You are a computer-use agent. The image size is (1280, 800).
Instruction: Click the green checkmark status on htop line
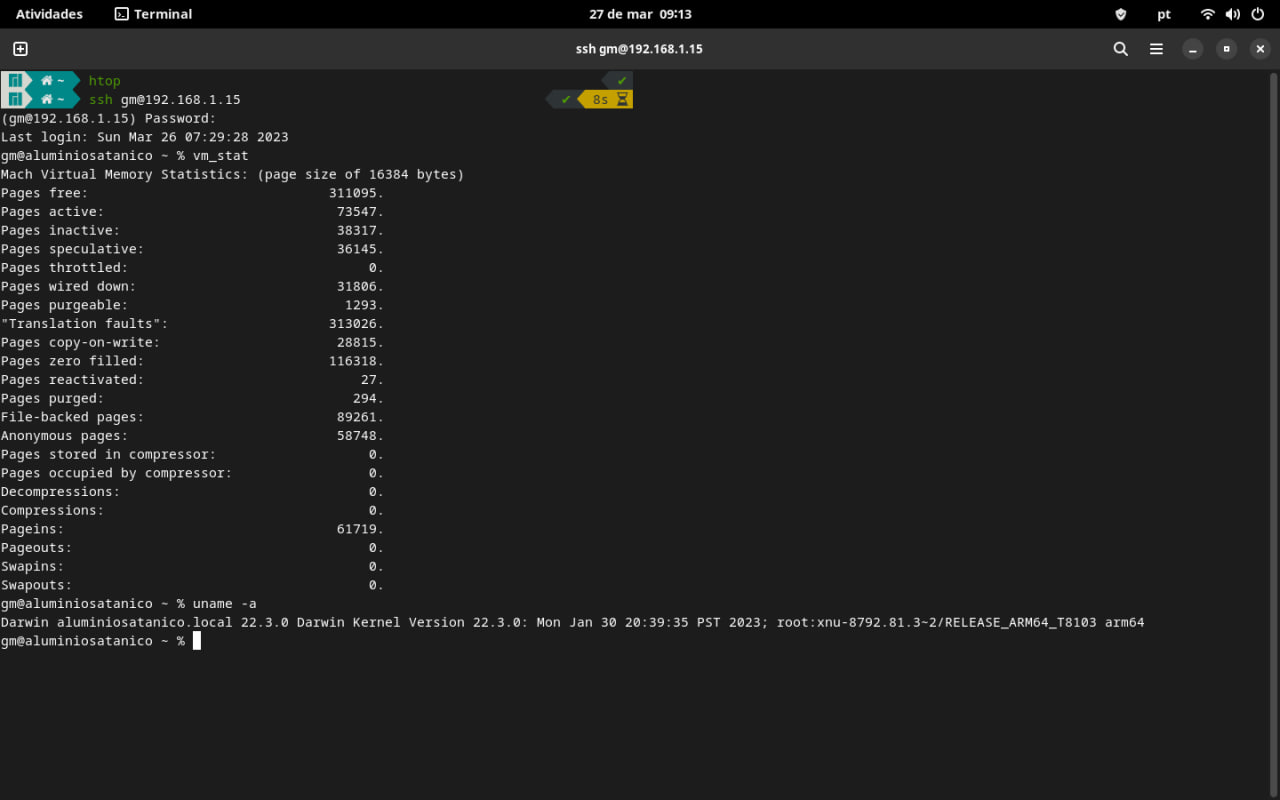(622, 80)
